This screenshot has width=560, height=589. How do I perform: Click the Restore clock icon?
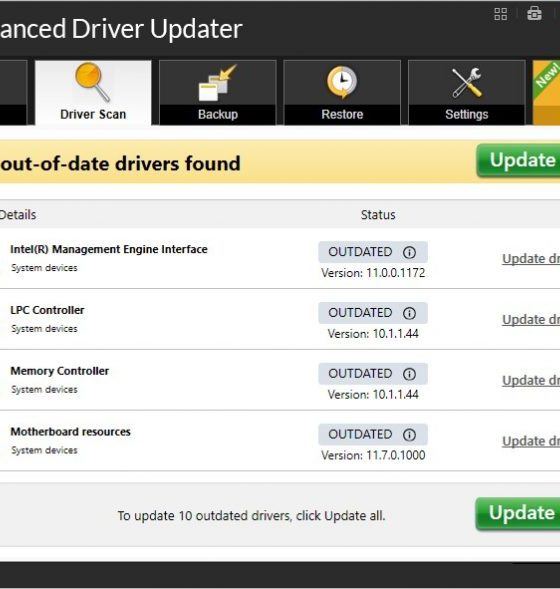tap(342, 82)
